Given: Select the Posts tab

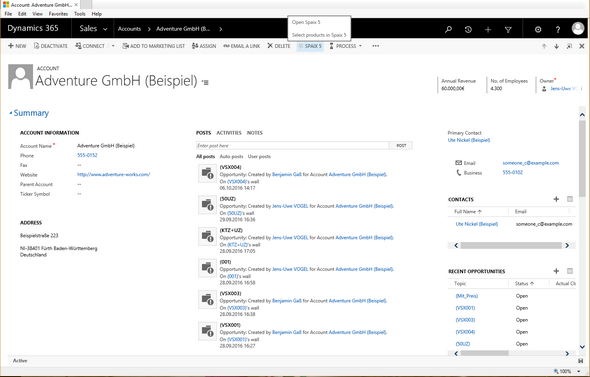Looking at the screenshot, I should tap(203, 133).
